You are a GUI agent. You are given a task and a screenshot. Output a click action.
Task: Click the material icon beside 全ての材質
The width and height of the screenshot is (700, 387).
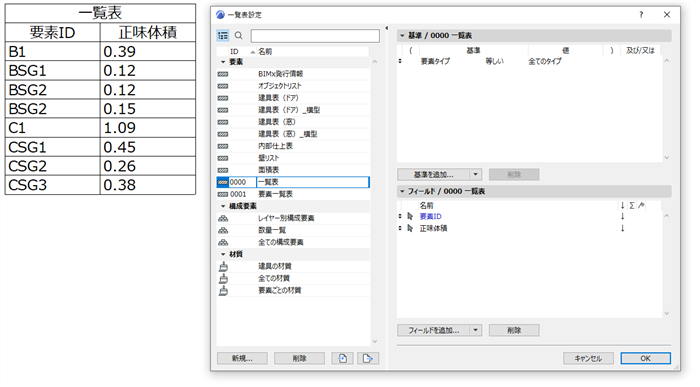pyautogui.click(x=223, y=279)
